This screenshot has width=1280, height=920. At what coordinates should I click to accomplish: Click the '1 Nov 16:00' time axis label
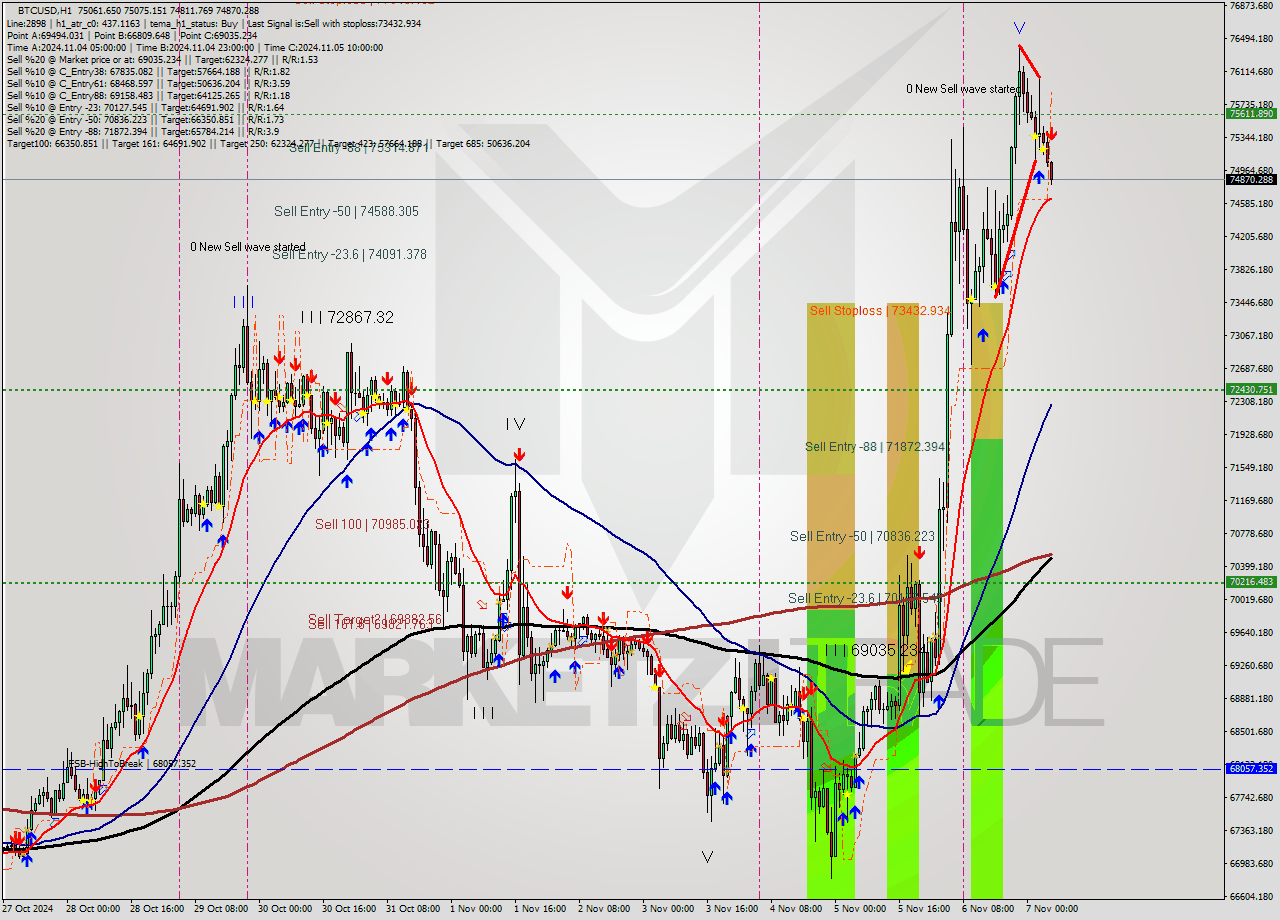point(541,909)
